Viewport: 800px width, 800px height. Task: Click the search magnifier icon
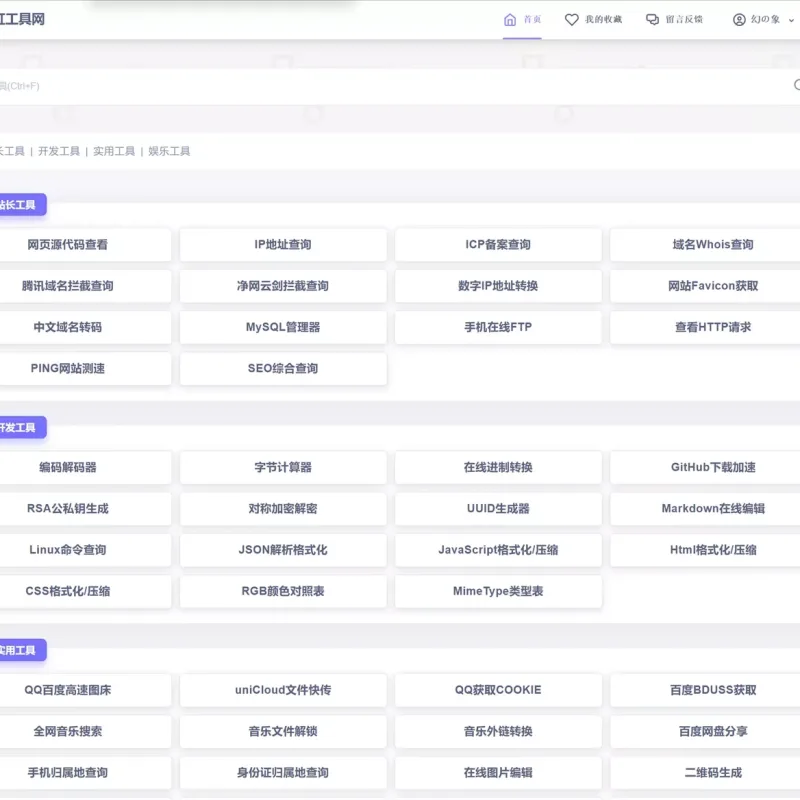797,85
